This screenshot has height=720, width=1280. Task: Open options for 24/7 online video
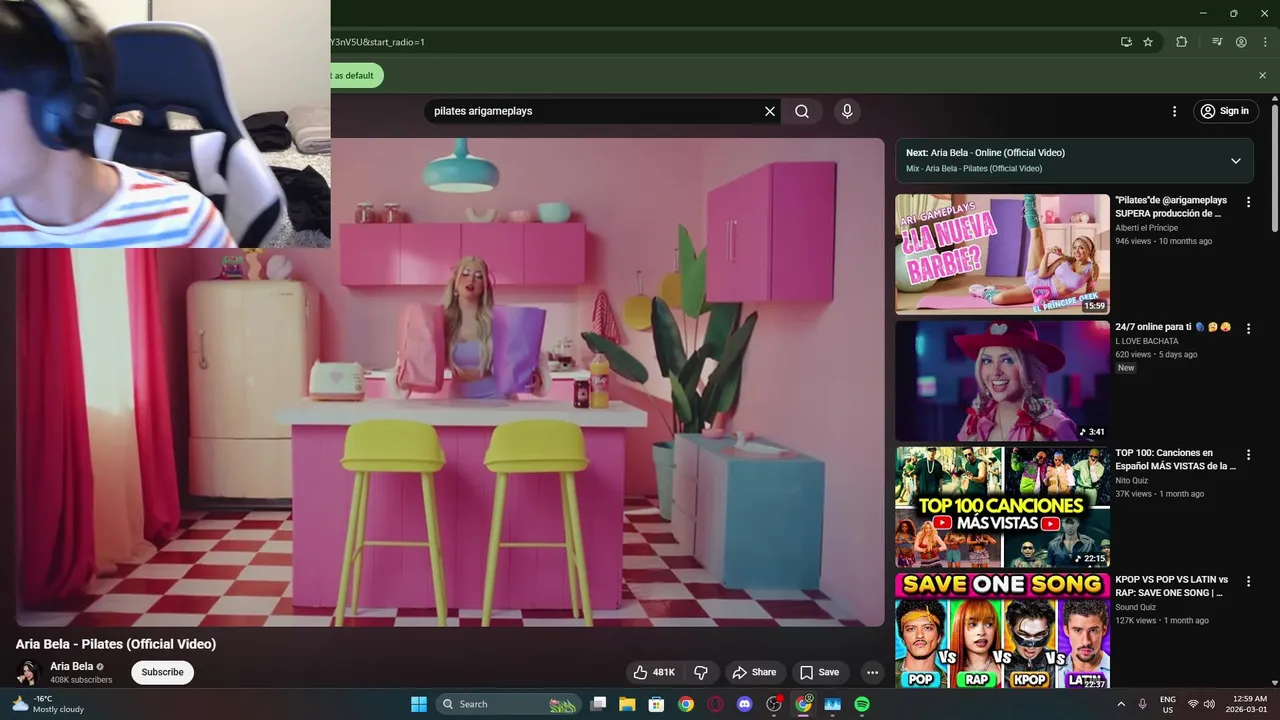click(x=1248, y=328)
